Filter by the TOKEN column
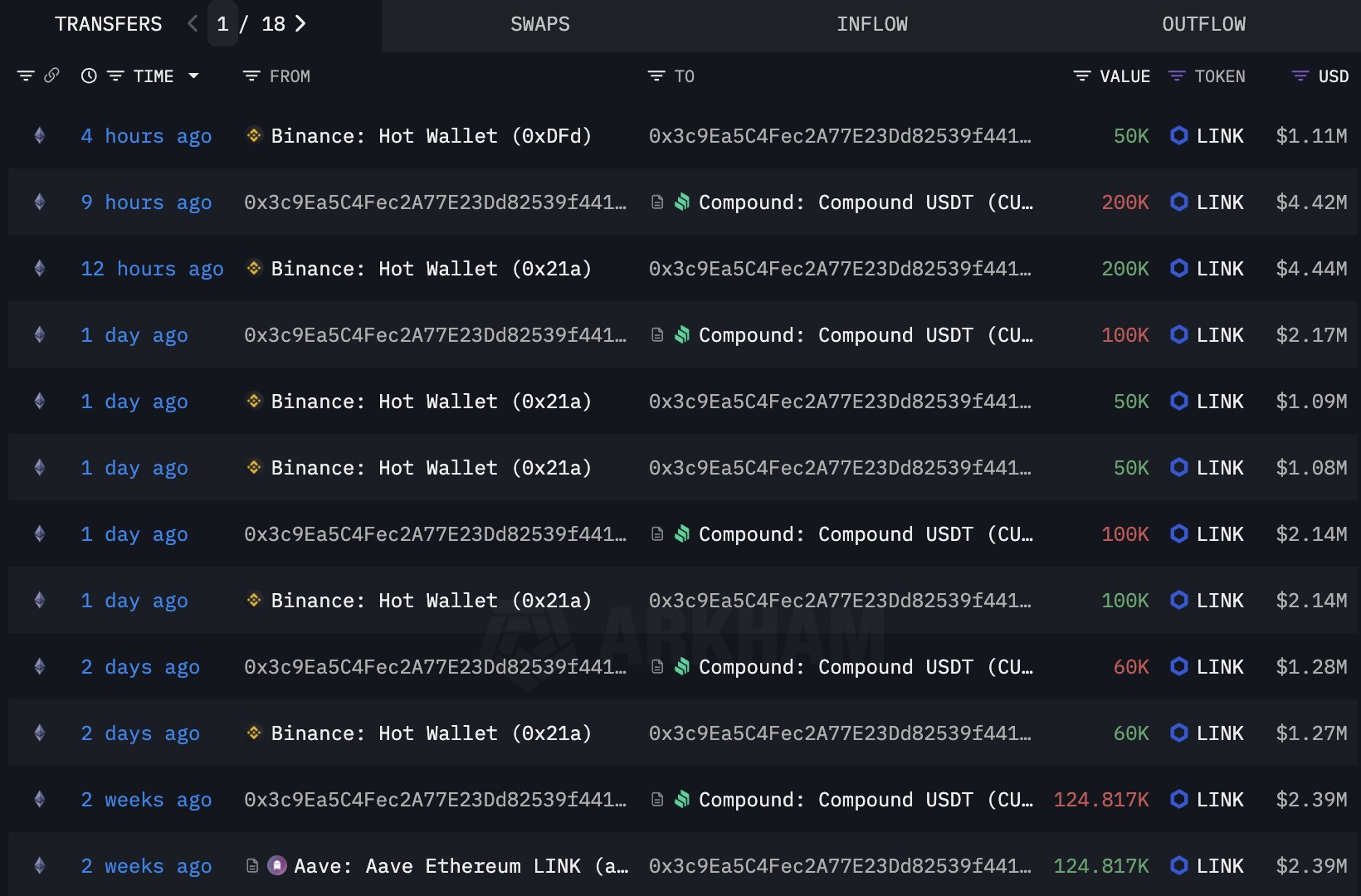The image size is (1361, 896). point(1177,76)
